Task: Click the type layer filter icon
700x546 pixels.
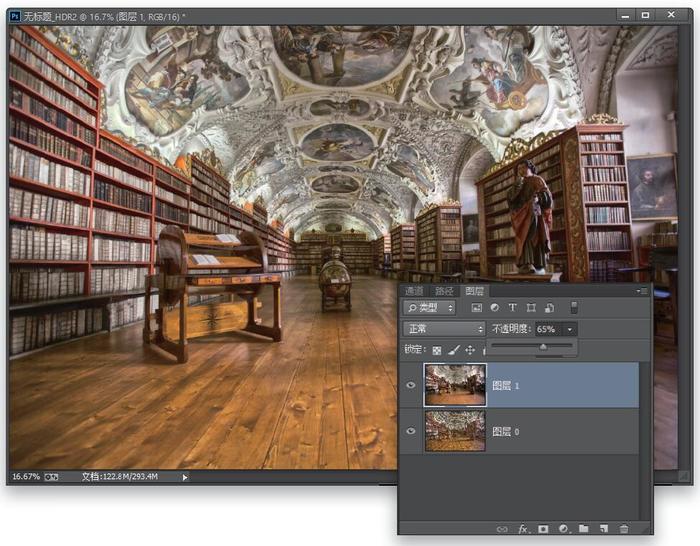Action: 513,308
